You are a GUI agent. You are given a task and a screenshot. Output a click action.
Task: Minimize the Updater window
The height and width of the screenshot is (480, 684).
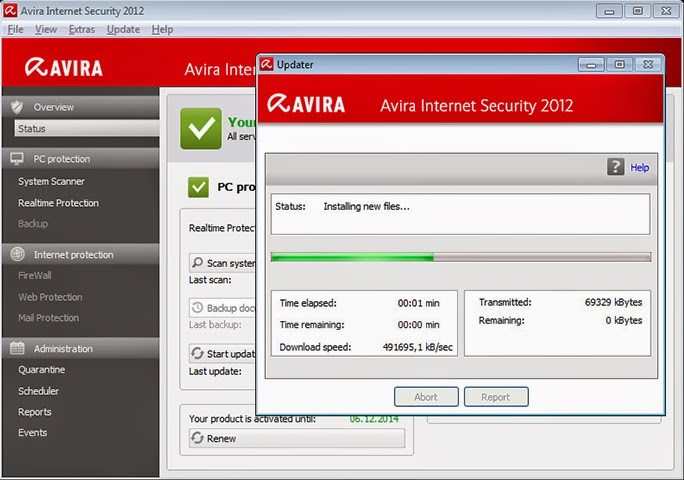tap(591, 65)
